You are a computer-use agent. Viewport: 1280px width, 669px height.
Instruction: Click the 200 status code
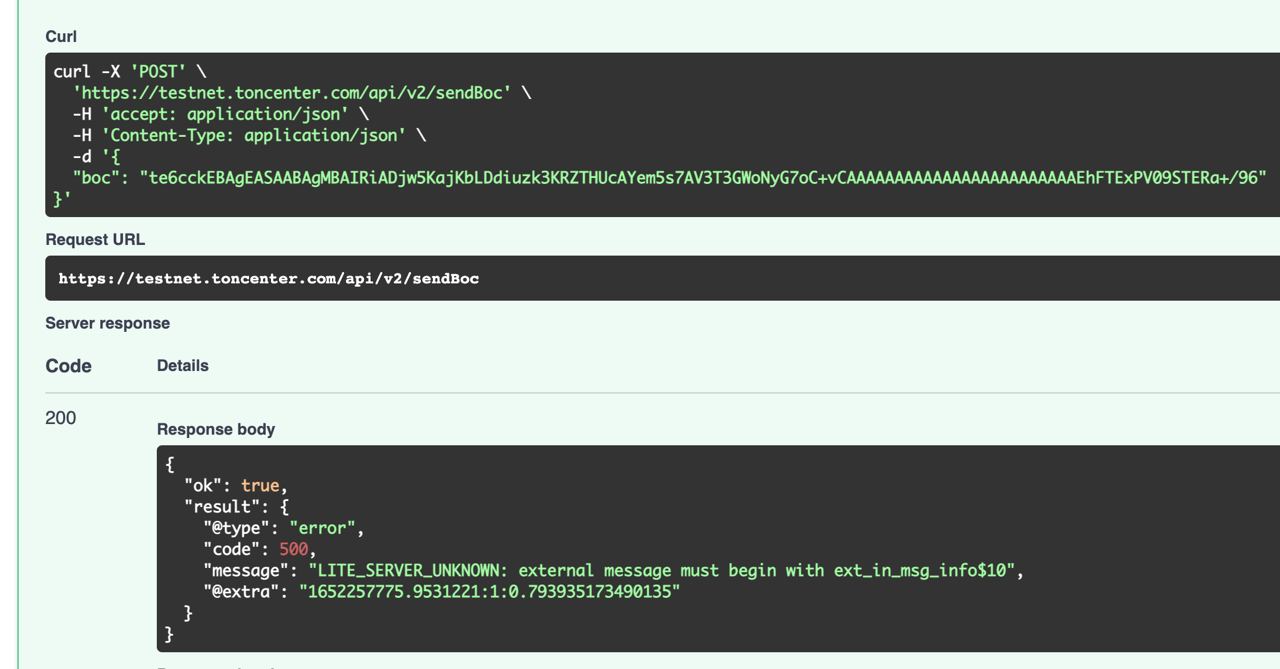click(x=60, y=418)
